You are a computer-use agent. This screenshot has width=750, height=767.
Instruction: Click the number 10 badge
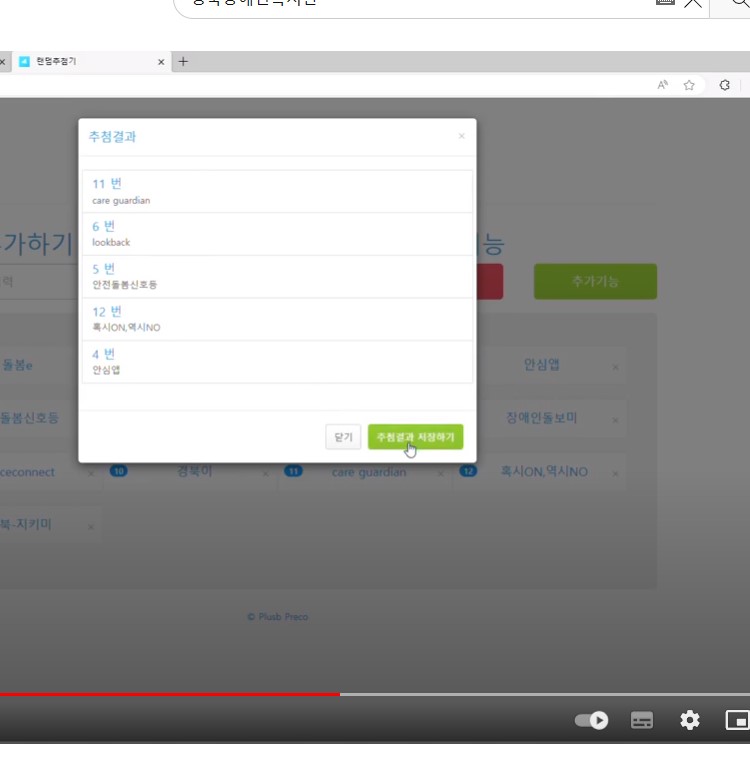click(119, 471)
